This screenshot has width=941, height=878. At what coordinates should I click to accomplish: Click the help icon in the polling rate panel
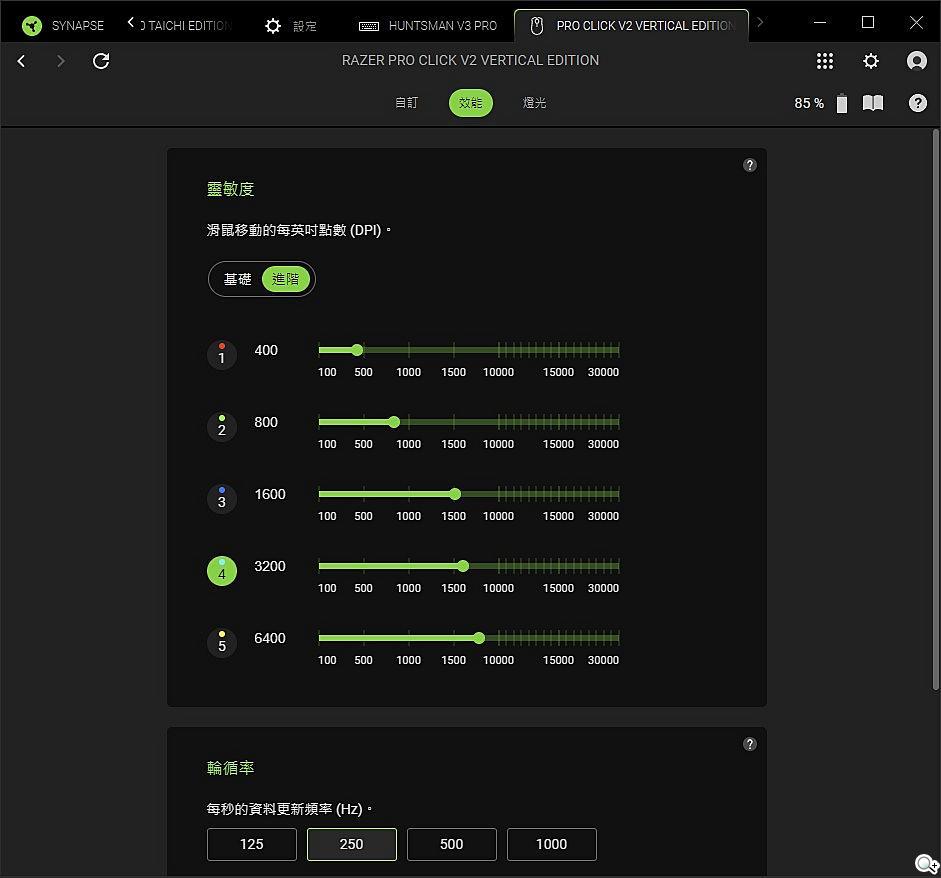tap(750, 744)
